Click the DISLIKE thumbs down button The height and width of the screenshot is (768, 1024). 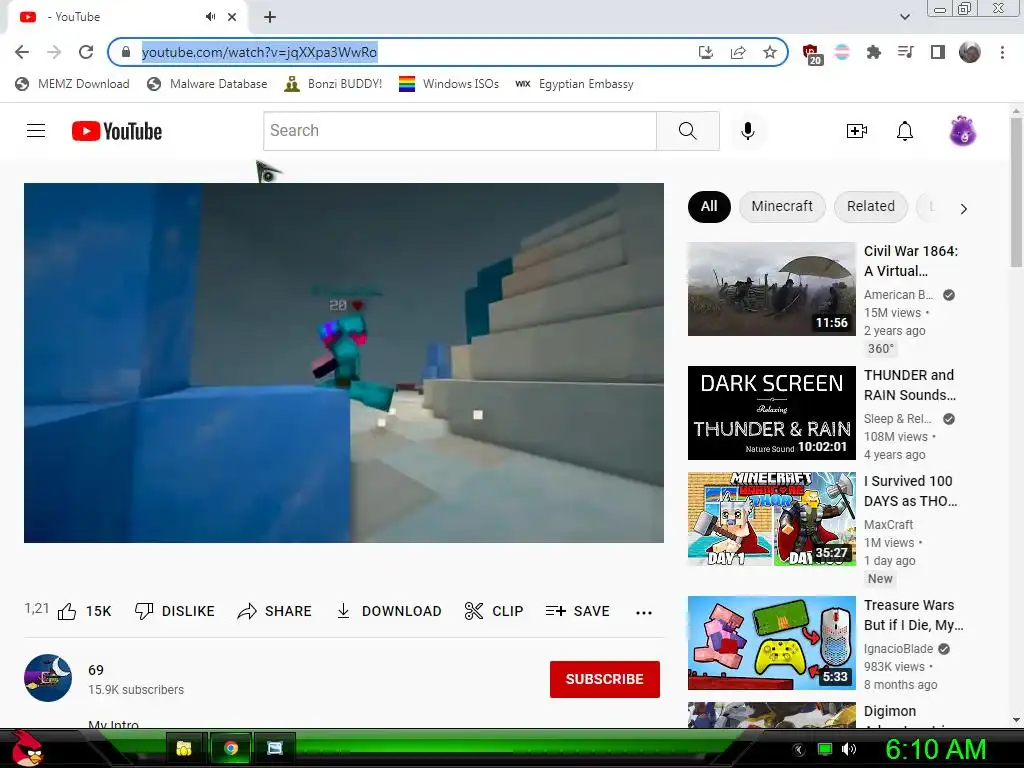coord(174,611)
